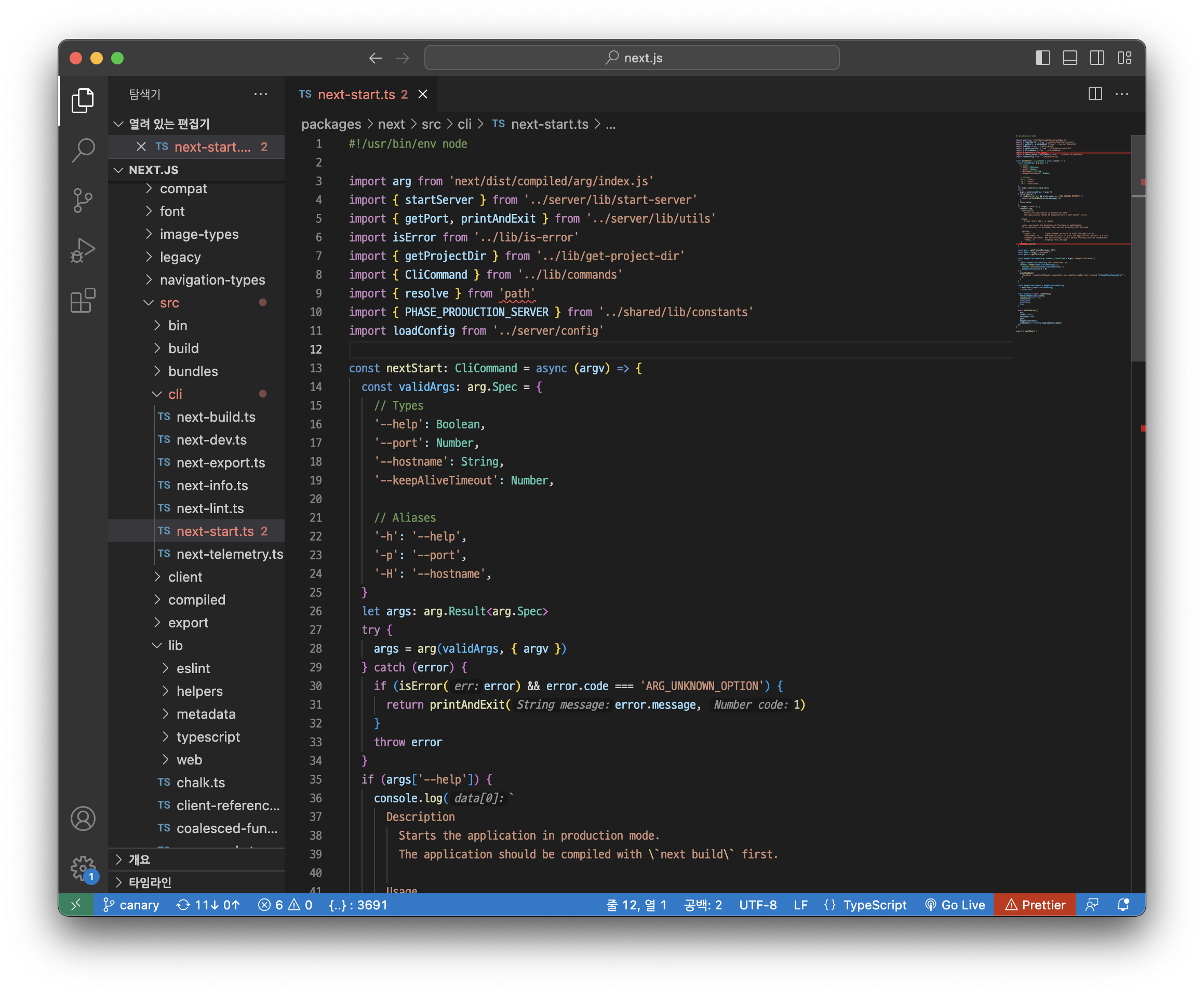Collapse the lib folder

(196, 645)
